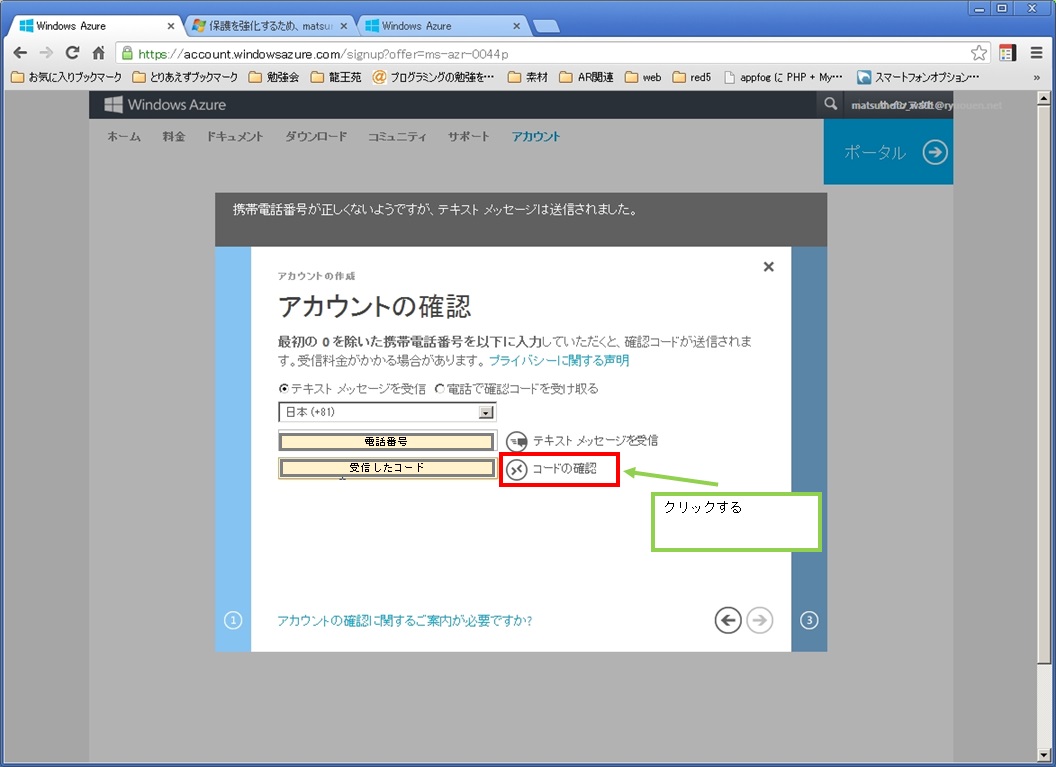Jump to step 3 circle indicator
This screenshot has width=1056, height=767.
coord(809,620)
